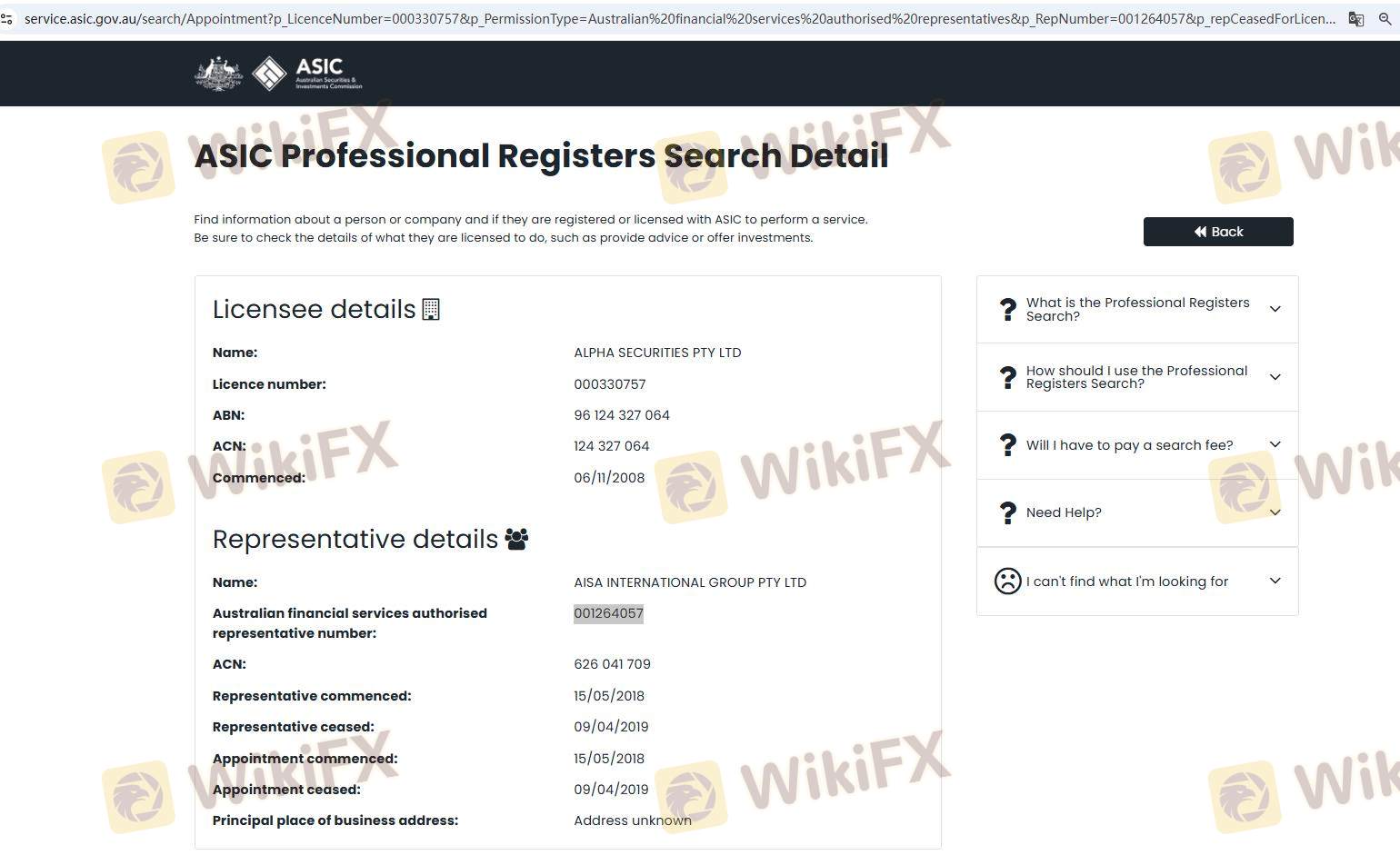Expand 'How should I use the Professional Registers Search?' chevron
The height and width of the screenshot is (865, 1400).
pos(1275,377)
